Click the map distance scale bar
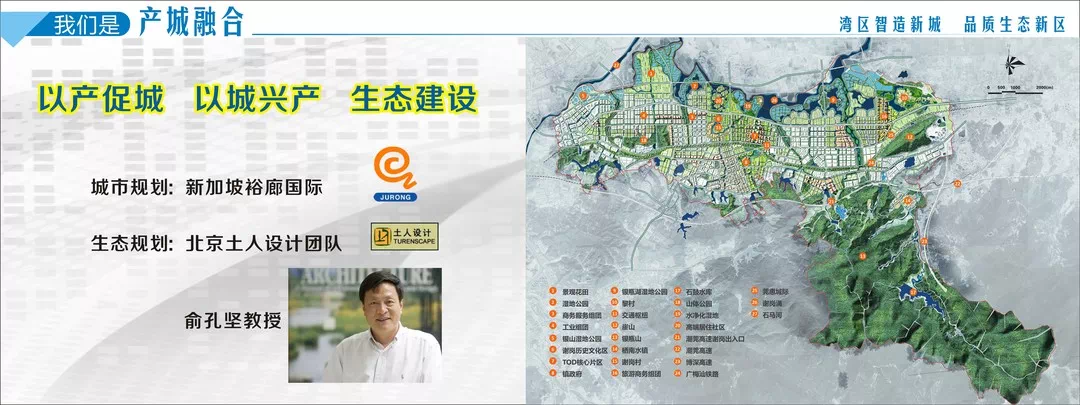 [x=1015, y=89]
